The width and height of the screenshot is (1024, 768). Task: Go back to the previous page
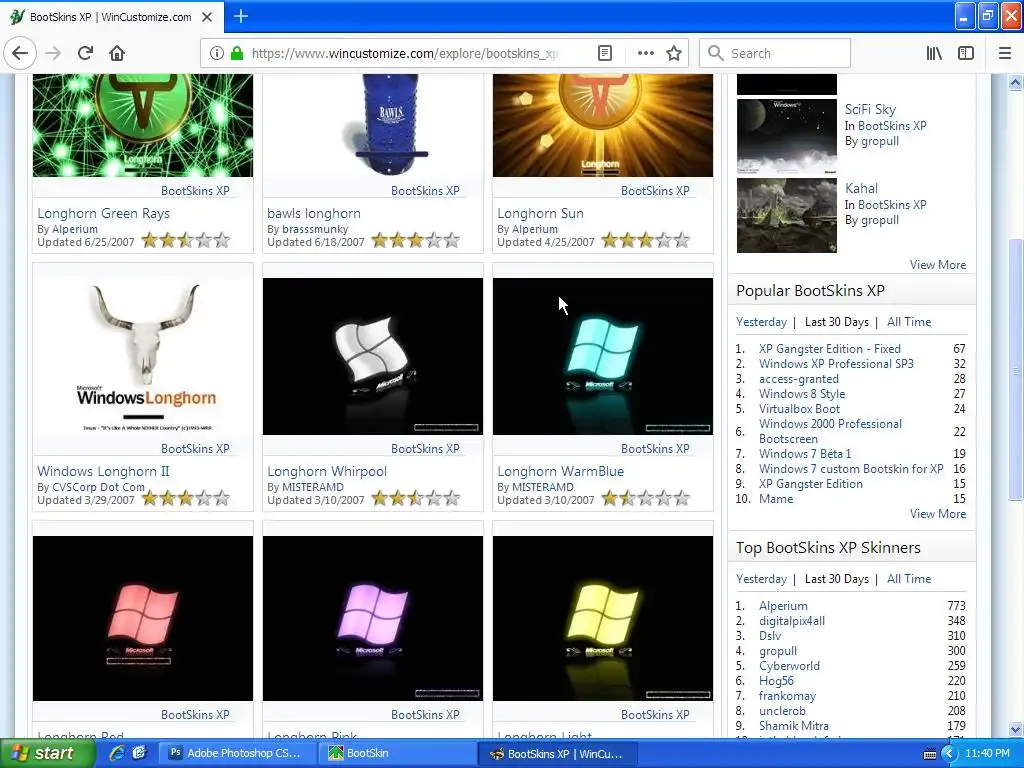[x=20, y=53]
